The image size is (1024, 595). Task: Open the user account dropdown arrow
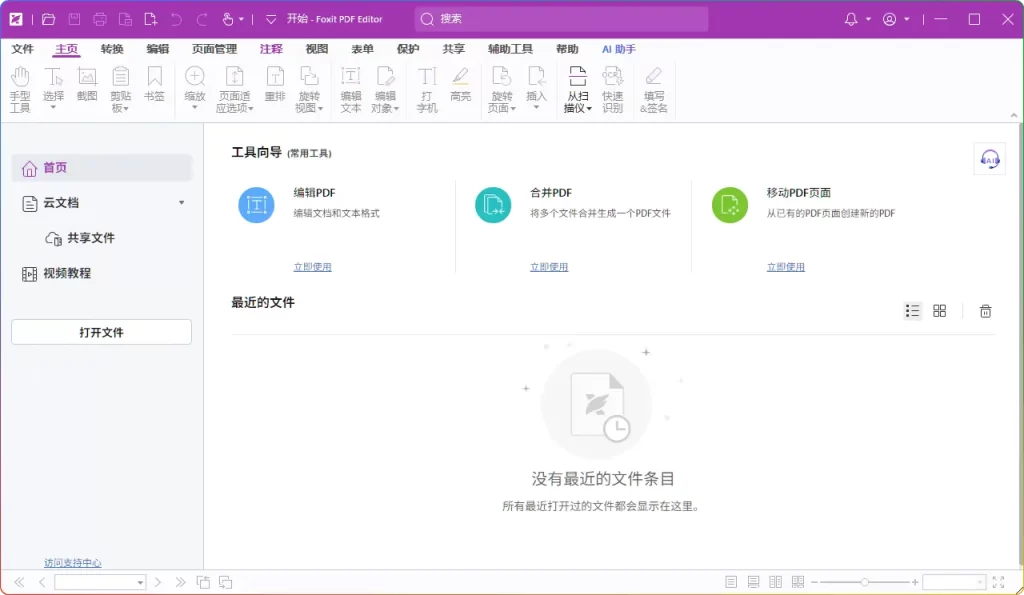907,20
